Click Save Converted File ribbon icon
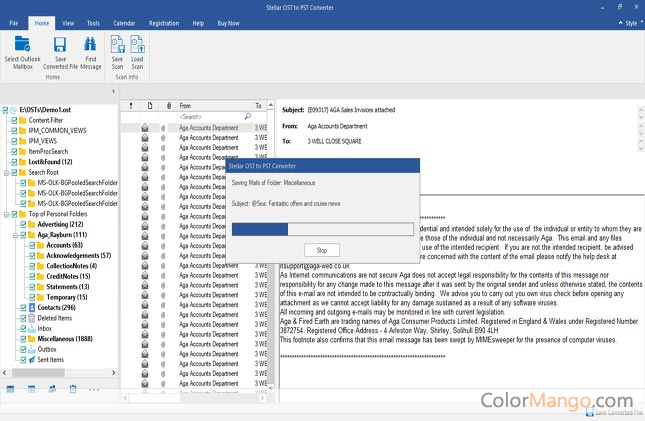645x421 pixels. click(60, 45)
